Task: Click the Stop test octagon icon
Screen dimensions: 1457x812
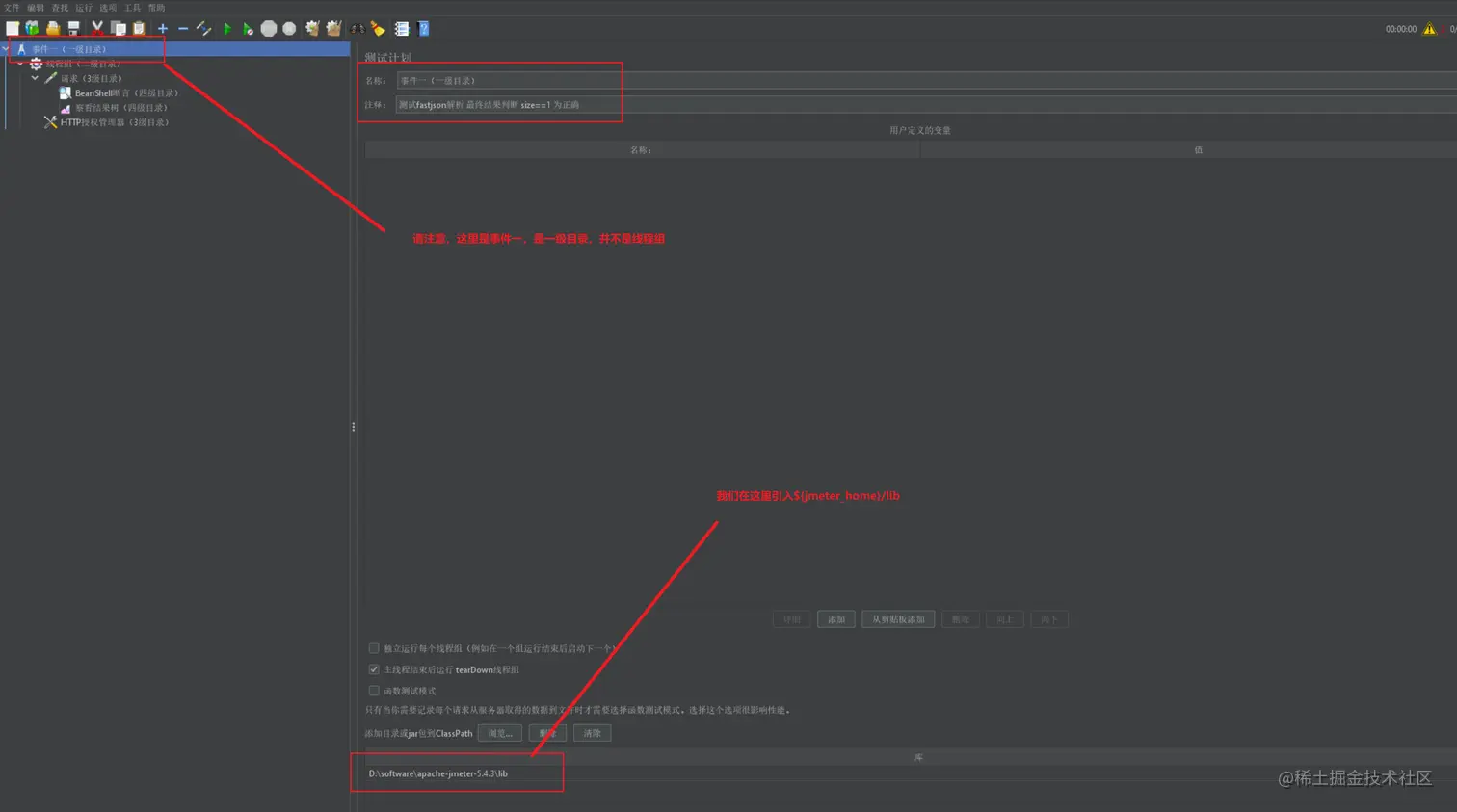Action: tap(269, 29)
